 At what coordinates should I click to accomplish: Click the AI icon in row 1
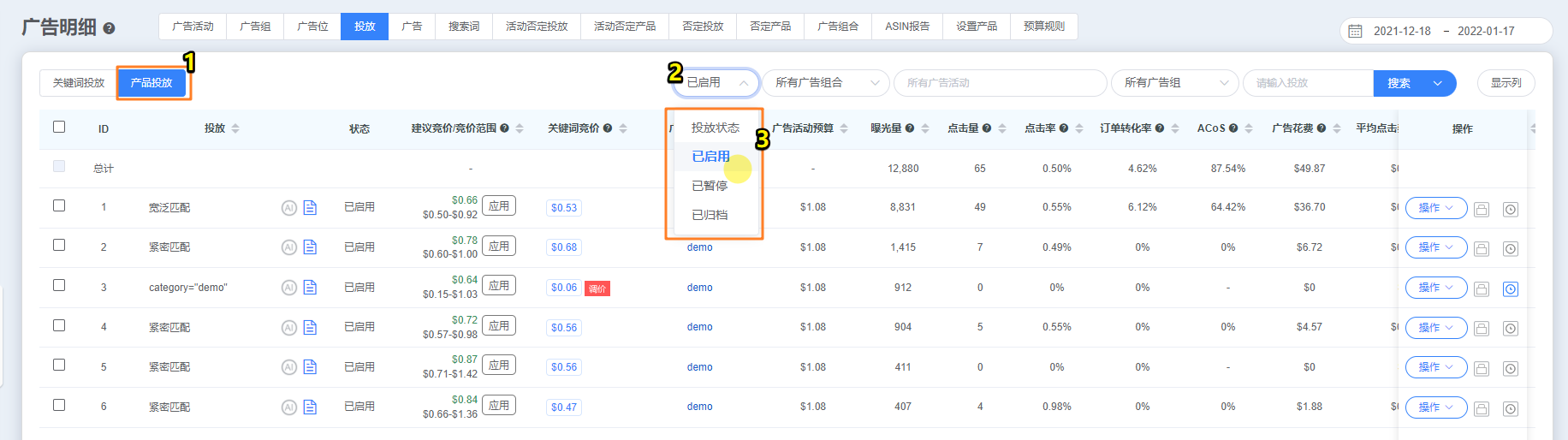289,208
